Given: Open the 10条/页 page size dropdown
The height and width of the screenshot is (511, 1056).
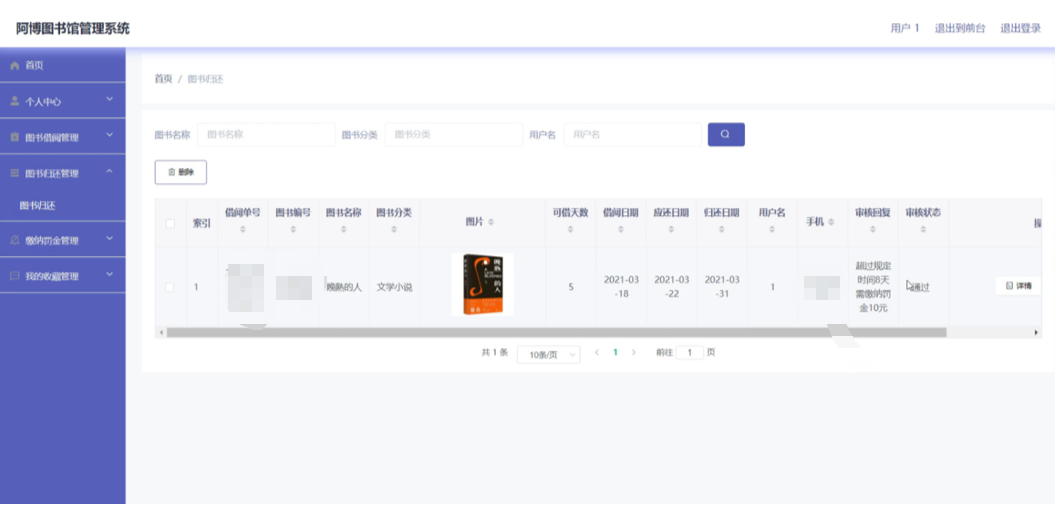Looking at the screenshot, I should coord(548,354).
